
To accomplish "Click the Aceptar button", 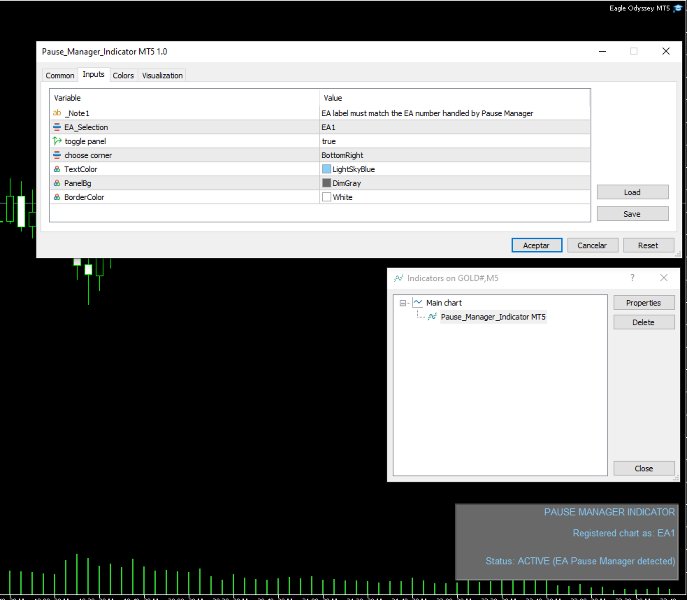I will [x=536, y=245].
